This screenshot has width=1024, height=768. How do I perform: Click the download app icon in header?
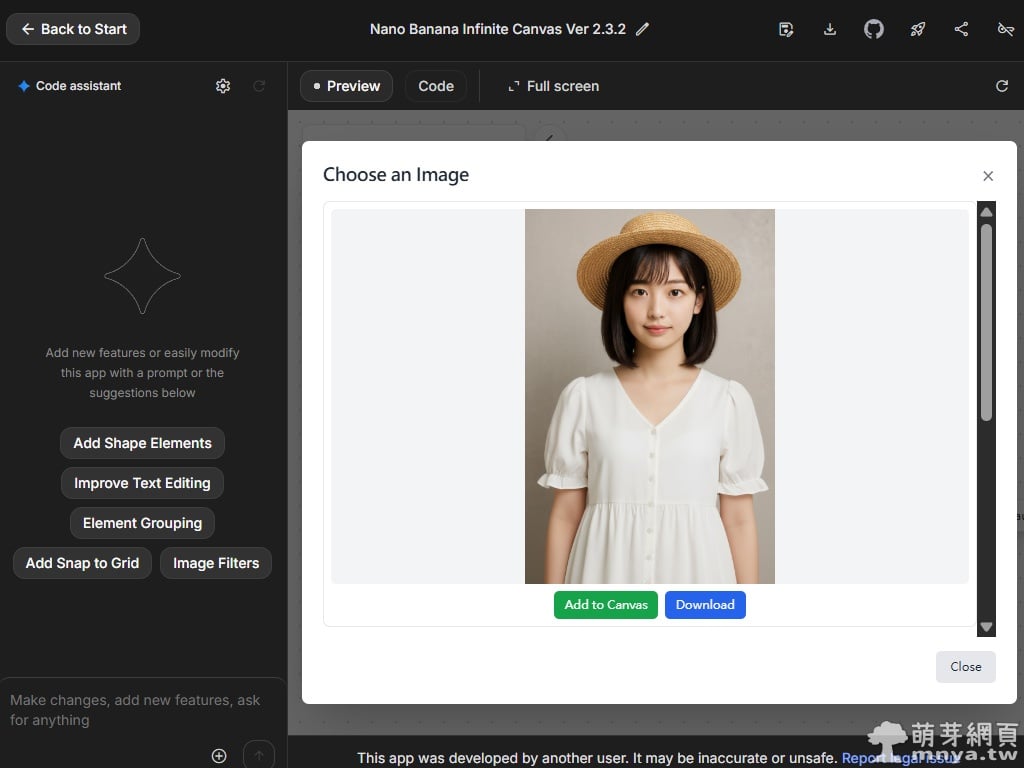tap(830, 29)
